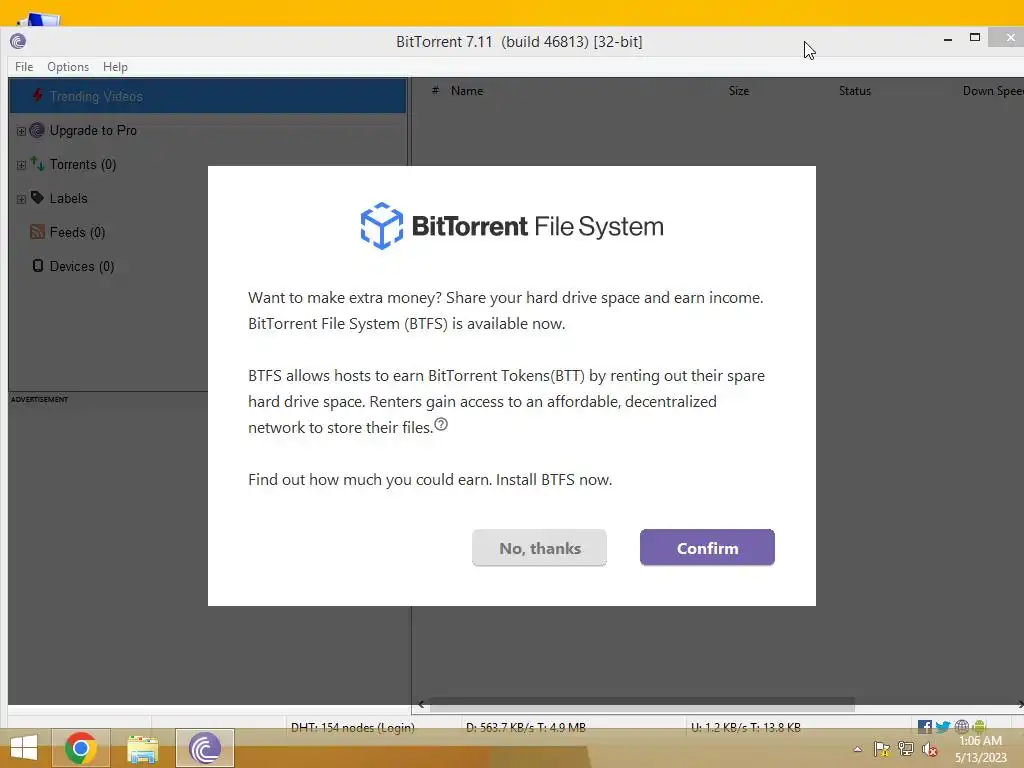1024x768 pixels.
Task: Click the Confirm button to install BTFS
Action: (707, 547)
